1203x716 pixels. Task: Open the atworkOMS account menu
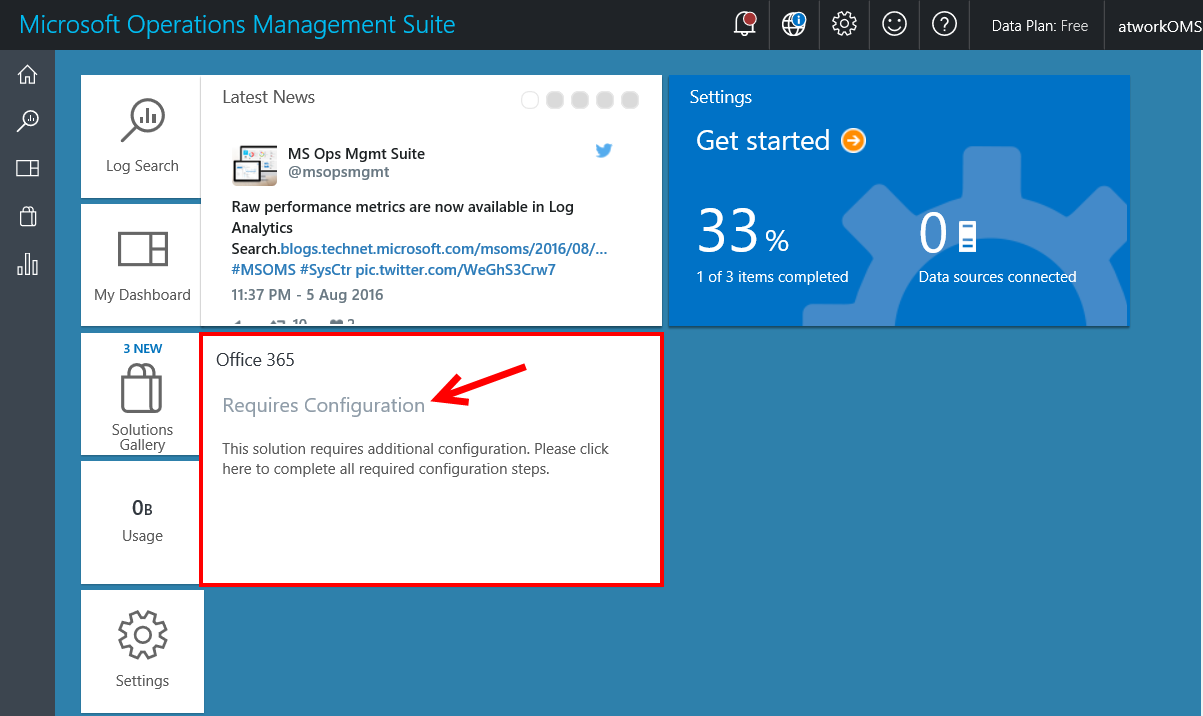click(1158, 26)
